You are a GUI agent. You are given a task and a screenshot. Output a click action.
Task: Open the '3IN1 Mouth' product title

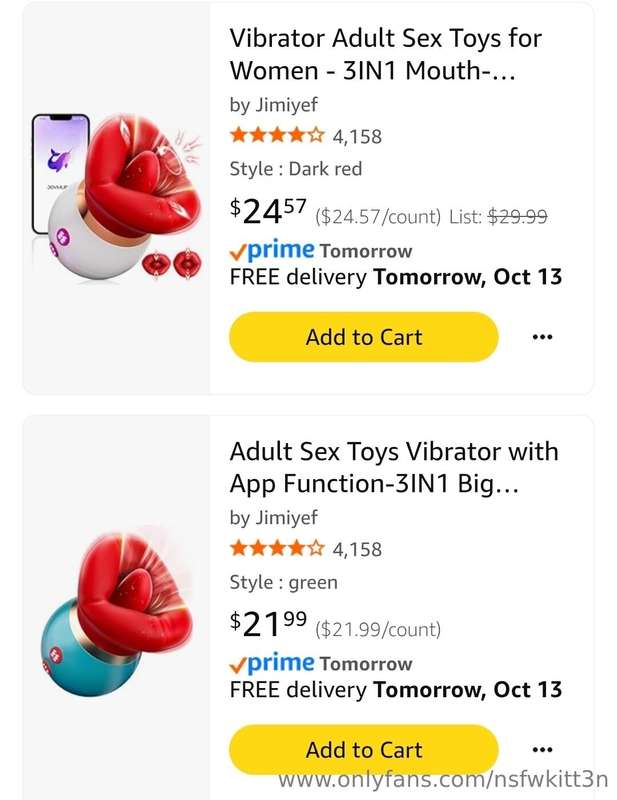385,54
